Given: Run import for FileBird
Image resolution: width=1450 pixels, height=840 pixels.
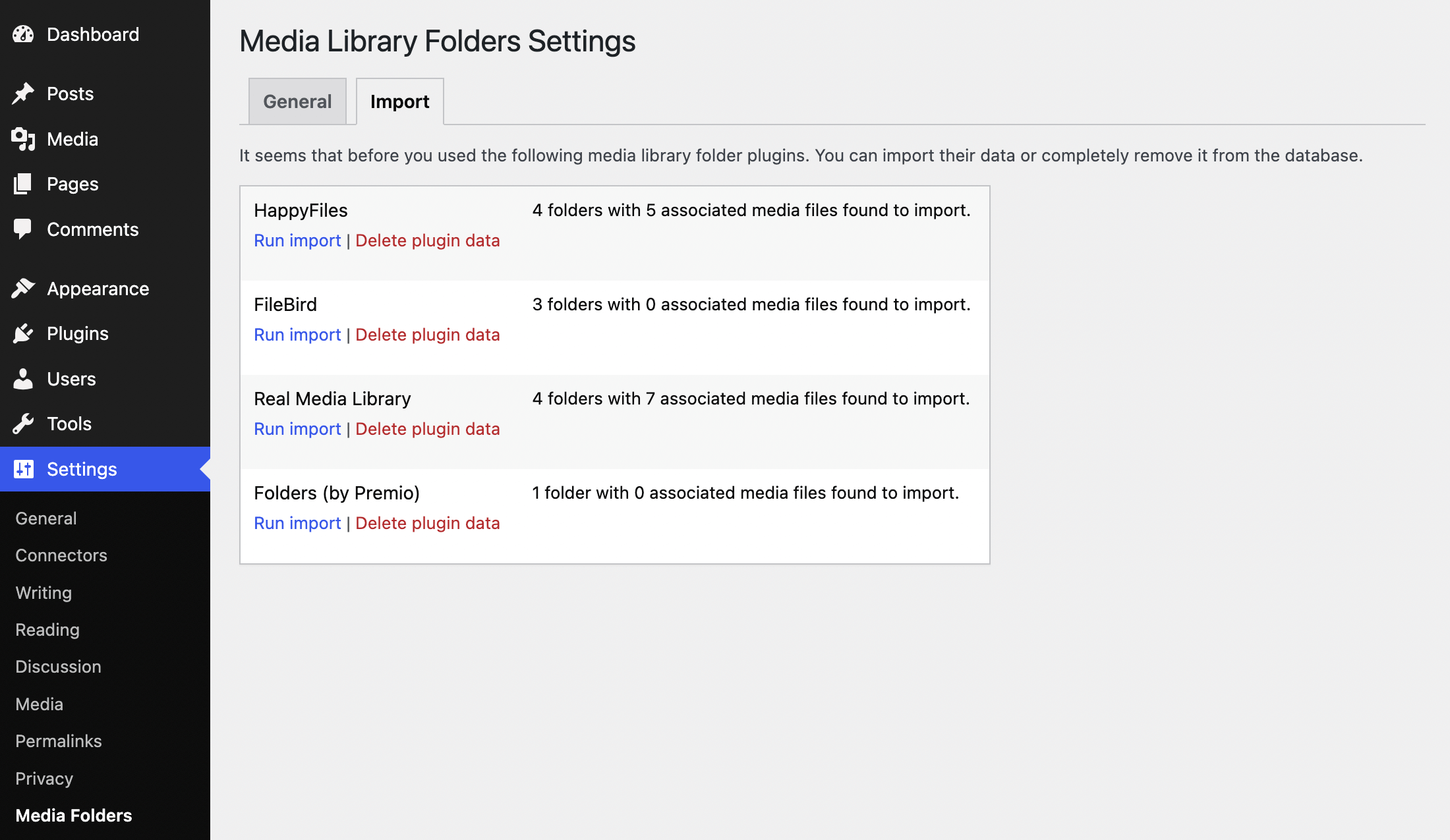Looking at the screenshot, I should [x=297, y=335].
